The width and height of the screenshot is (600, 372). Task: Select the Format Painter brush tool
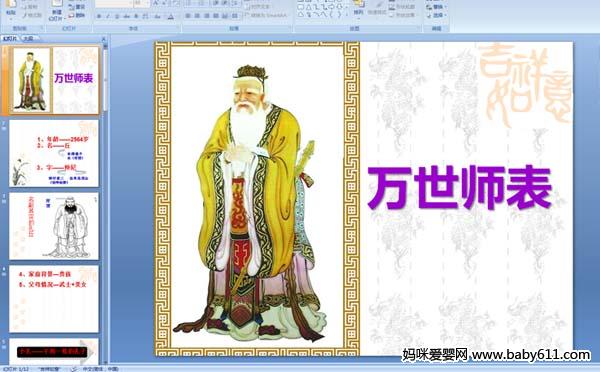click(x=32, y=15)
